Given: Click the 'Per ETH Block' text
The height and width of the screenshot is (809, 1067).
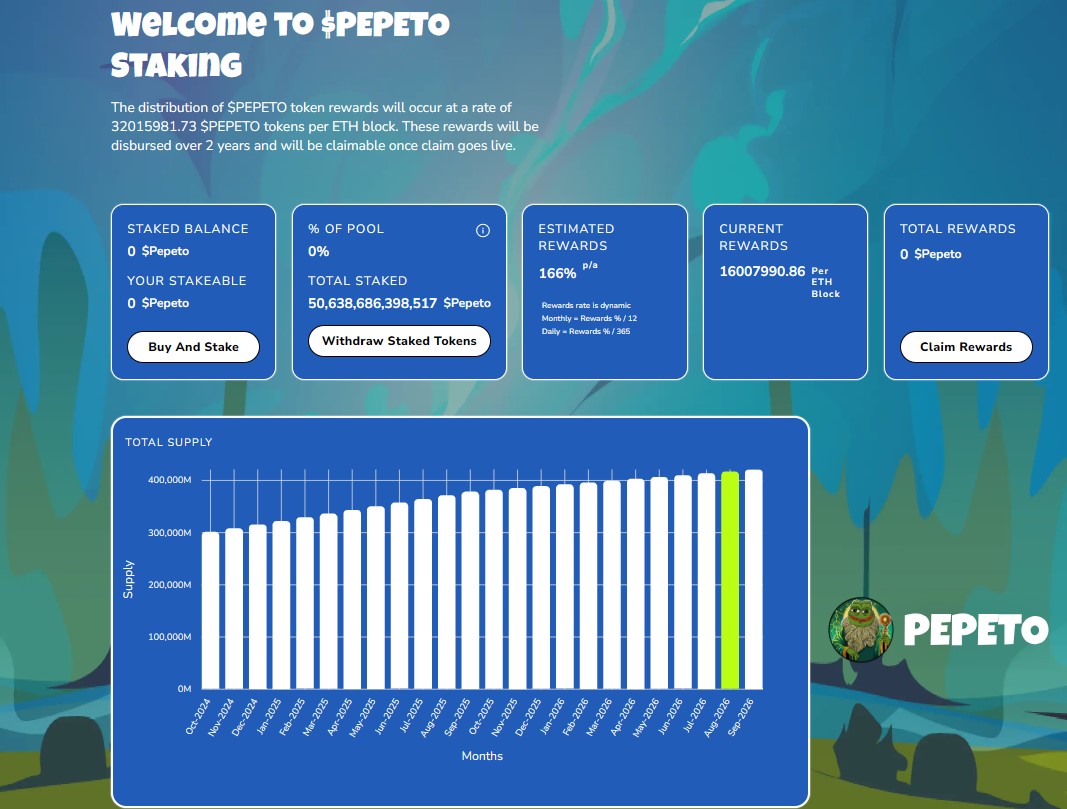Looking at the screenshot, I should 825,282.
